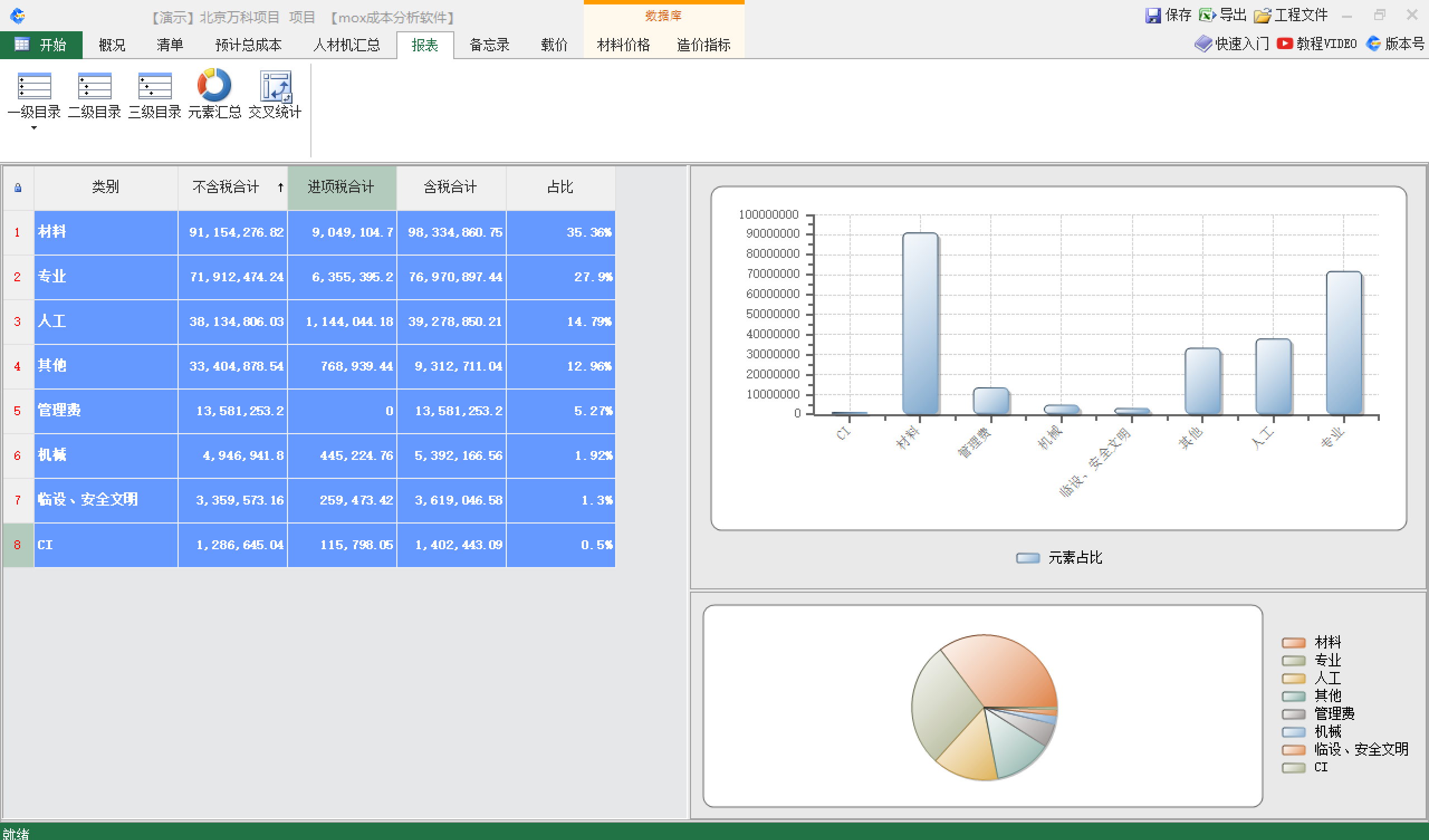
Task: Click the 数据库 group header
Action: (x=664, y=16)
